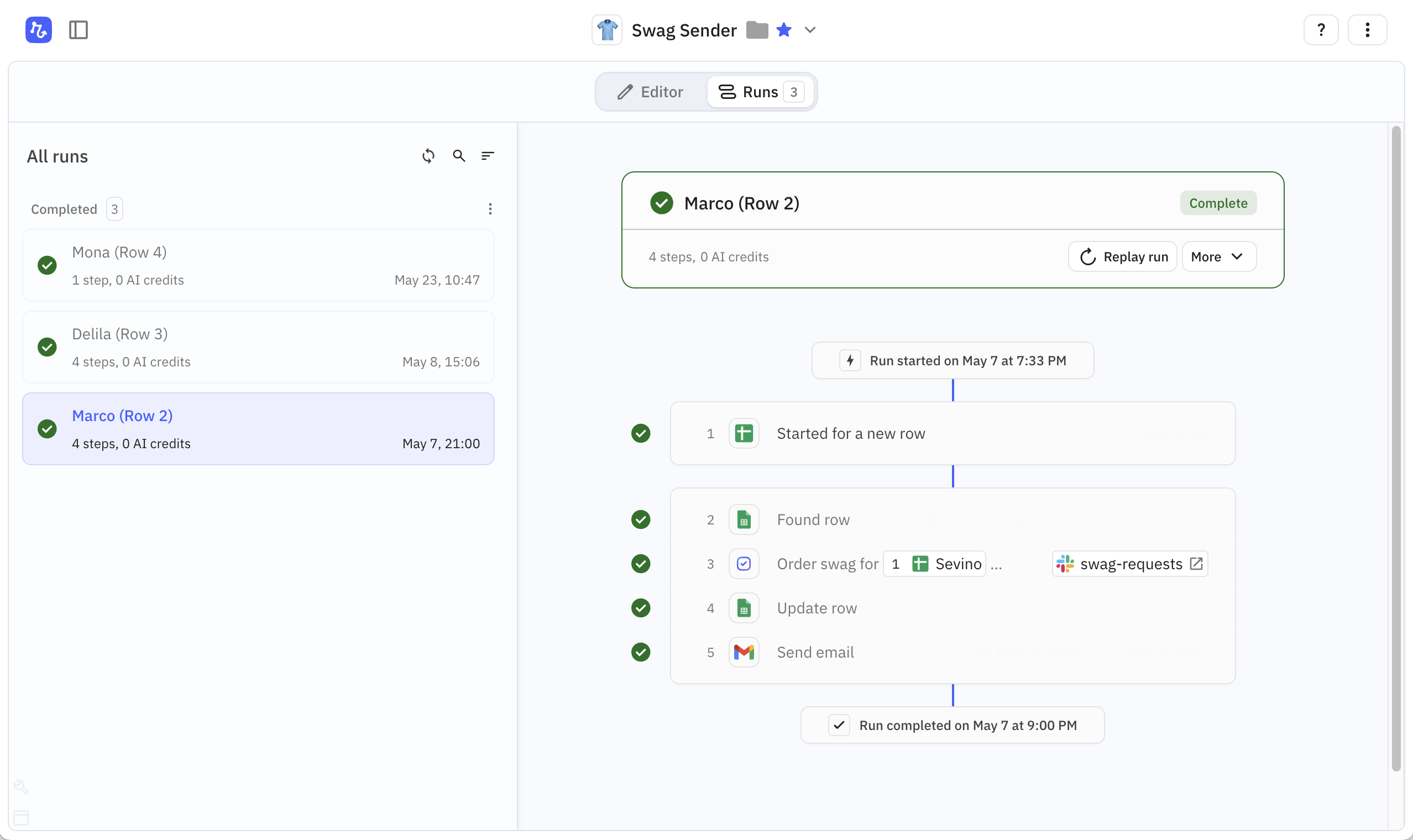
Task: Open the folder icon beside Swag Sender
Action: click(757, 29)
